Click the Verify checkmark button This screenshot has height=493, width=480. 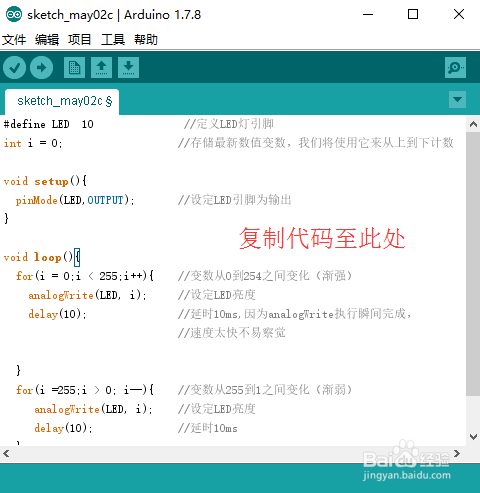pos(14,68)
